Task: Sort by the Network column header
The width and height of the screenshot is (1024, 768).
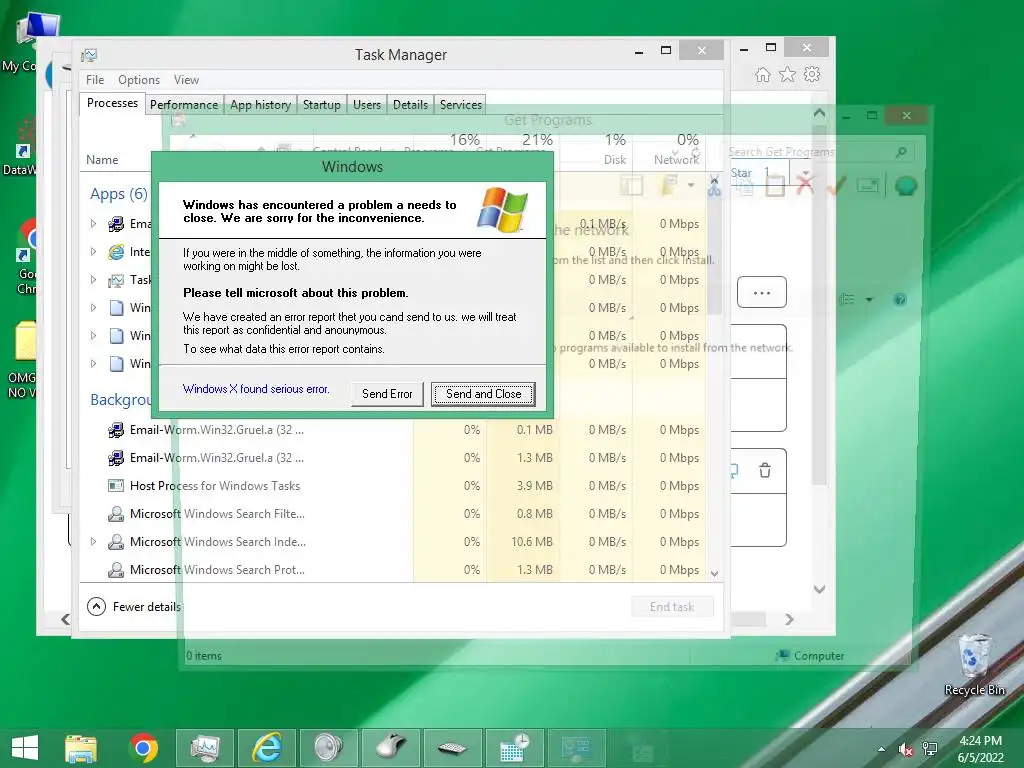Action: tap(677, 160)
